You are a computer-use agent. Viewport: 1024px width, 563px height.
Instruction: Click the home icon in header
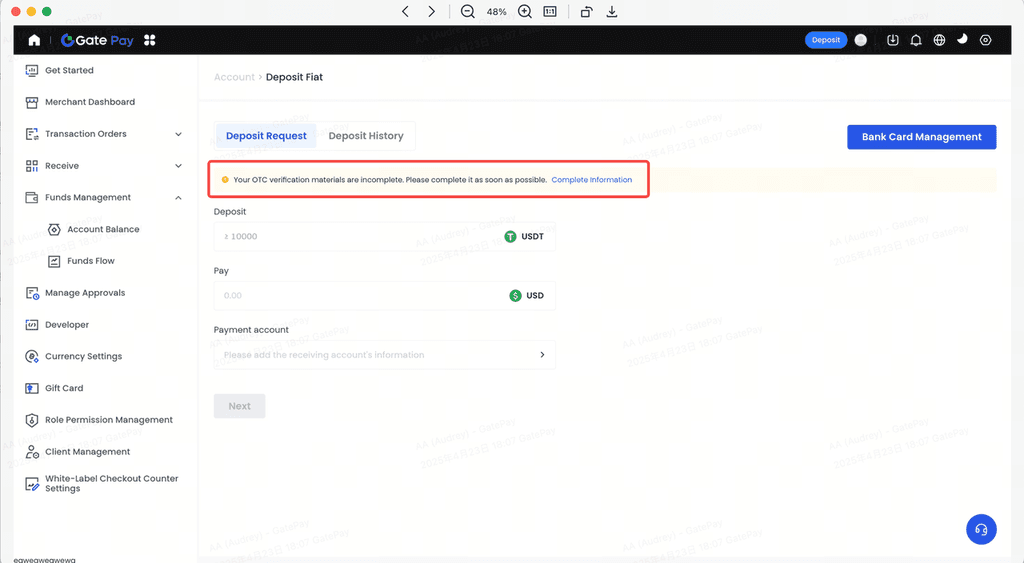point(35,40)
